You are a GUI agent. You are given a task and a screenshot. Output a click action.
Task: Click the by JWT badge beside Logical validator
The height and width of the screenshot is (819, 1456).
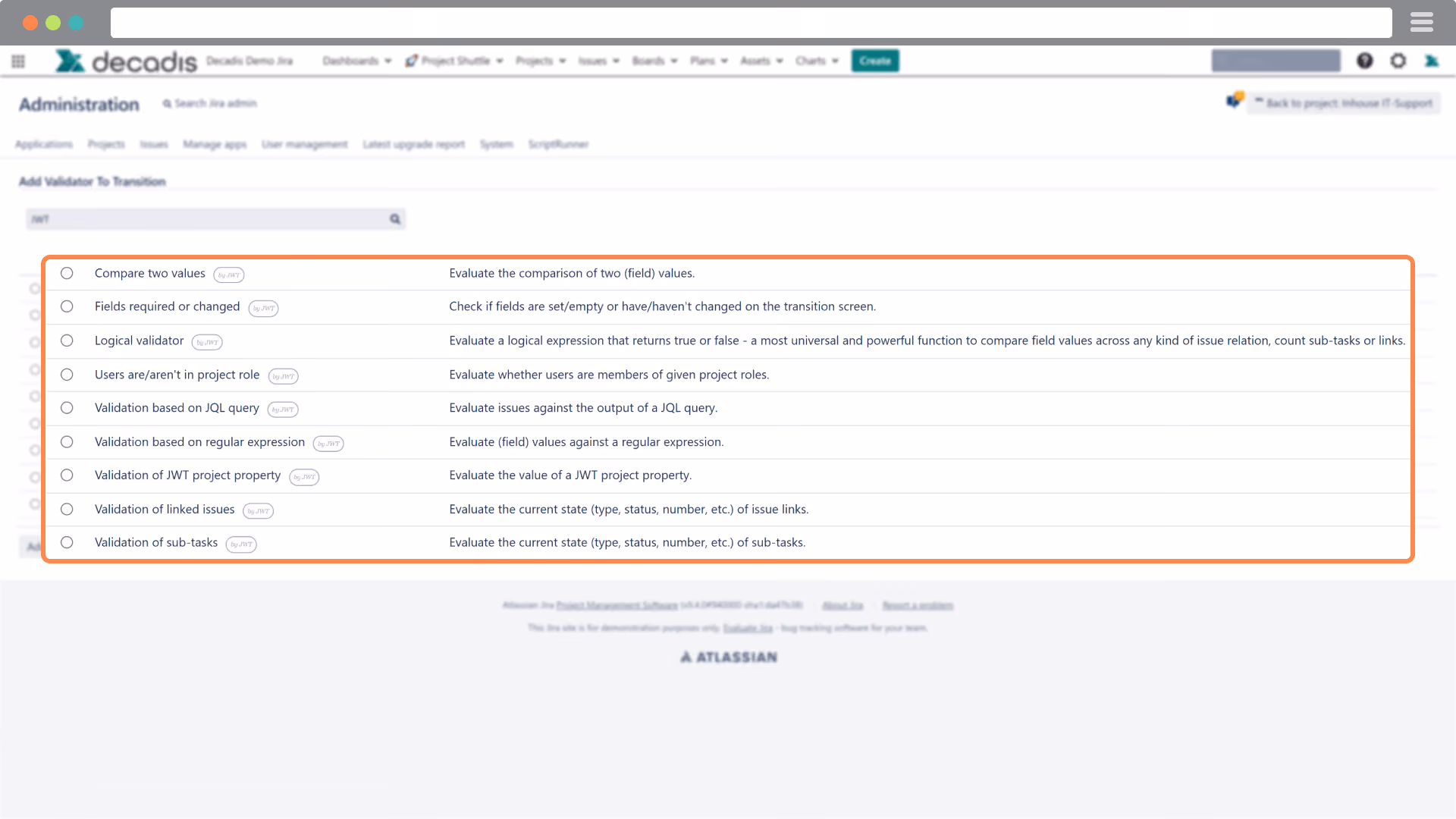(x=207, y=343)
